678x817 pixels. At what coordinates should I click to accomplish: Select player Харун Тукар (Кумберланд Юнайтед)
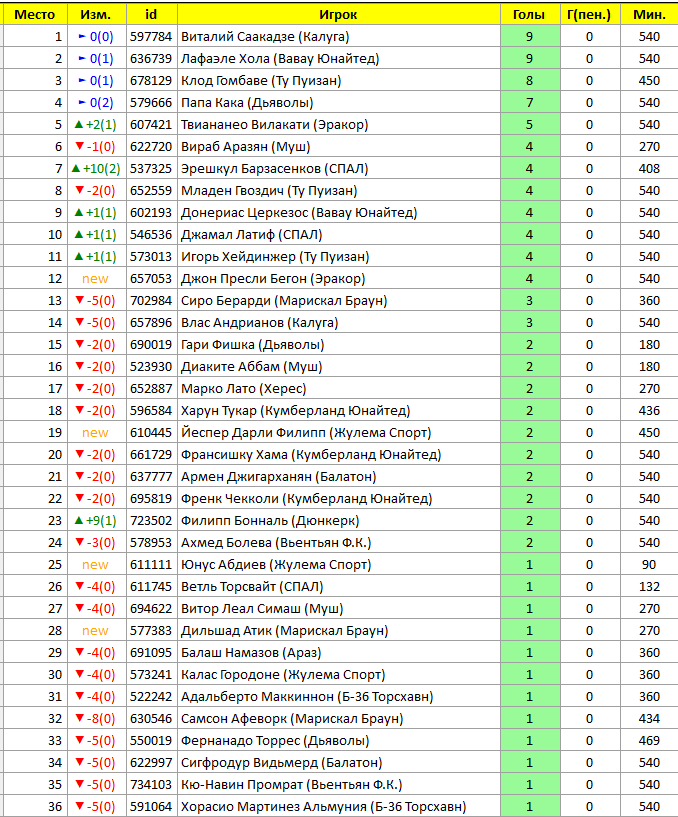coord(295,411)
